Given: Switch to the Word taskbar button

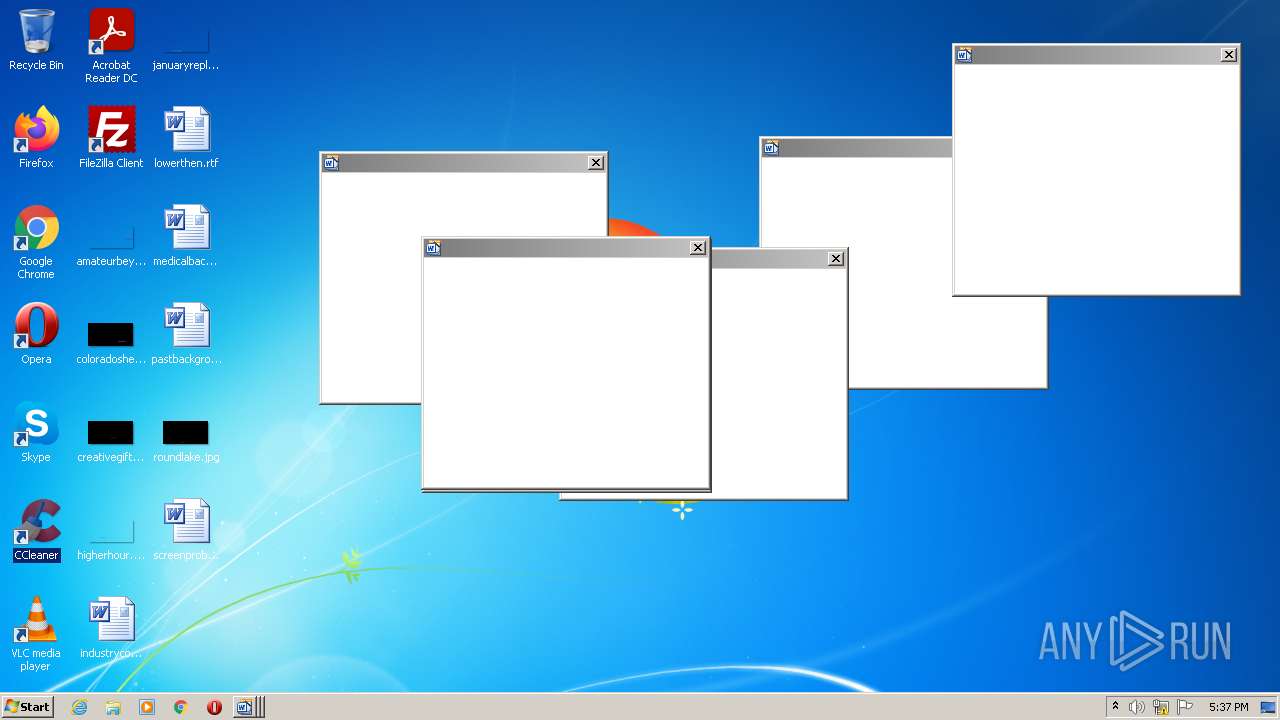Looking at the screenshot, I should tap(248, 707).
